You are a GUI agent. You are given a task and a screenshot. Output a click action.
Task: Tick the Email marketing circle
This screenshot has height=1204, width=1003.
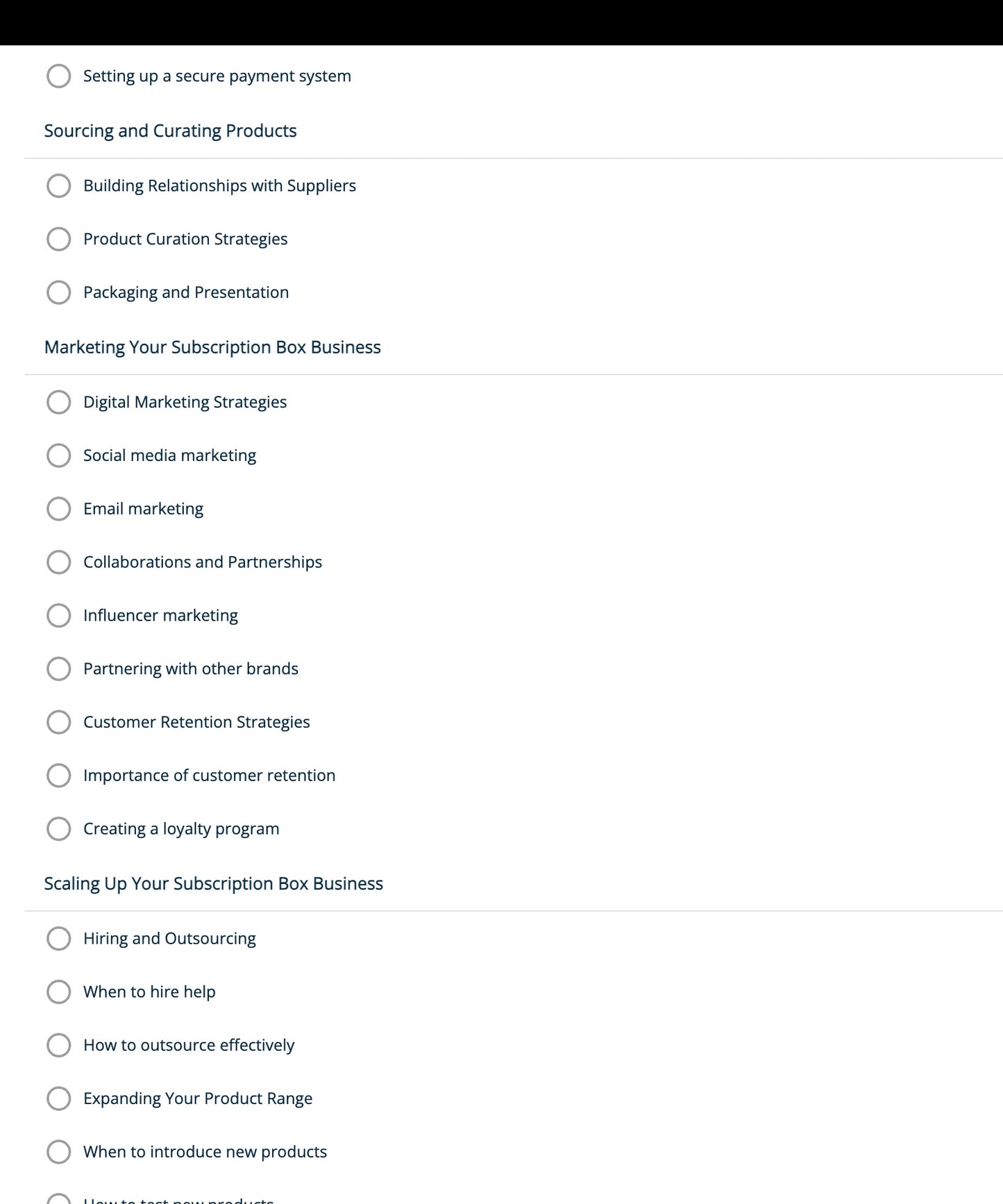pyautogui.click(x=58, y=509)
